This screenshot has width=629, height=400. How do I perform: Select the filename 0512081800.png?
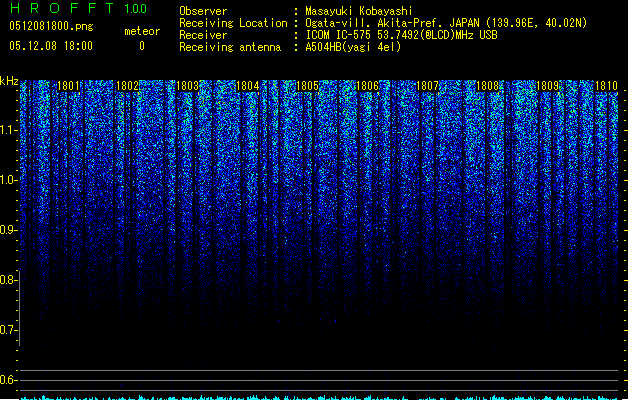coord(51,26)
